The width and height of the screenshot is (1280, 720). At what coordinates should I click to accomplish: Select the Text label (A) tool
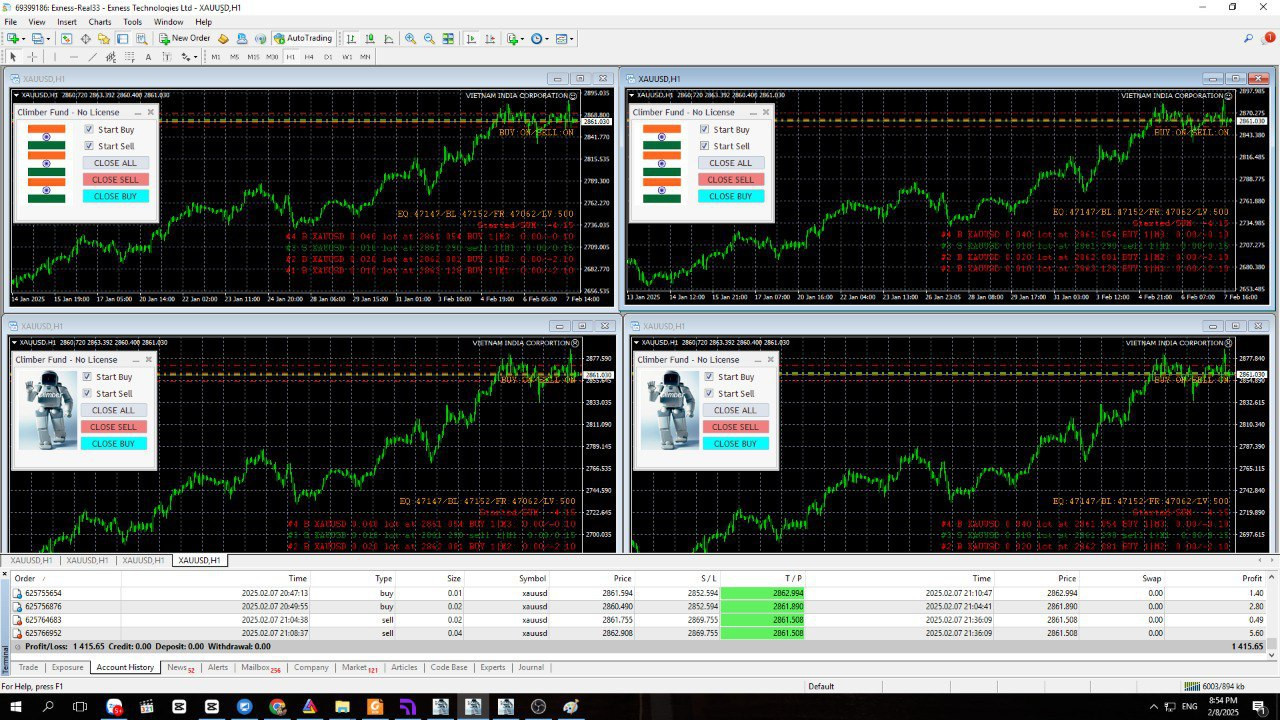148,57
